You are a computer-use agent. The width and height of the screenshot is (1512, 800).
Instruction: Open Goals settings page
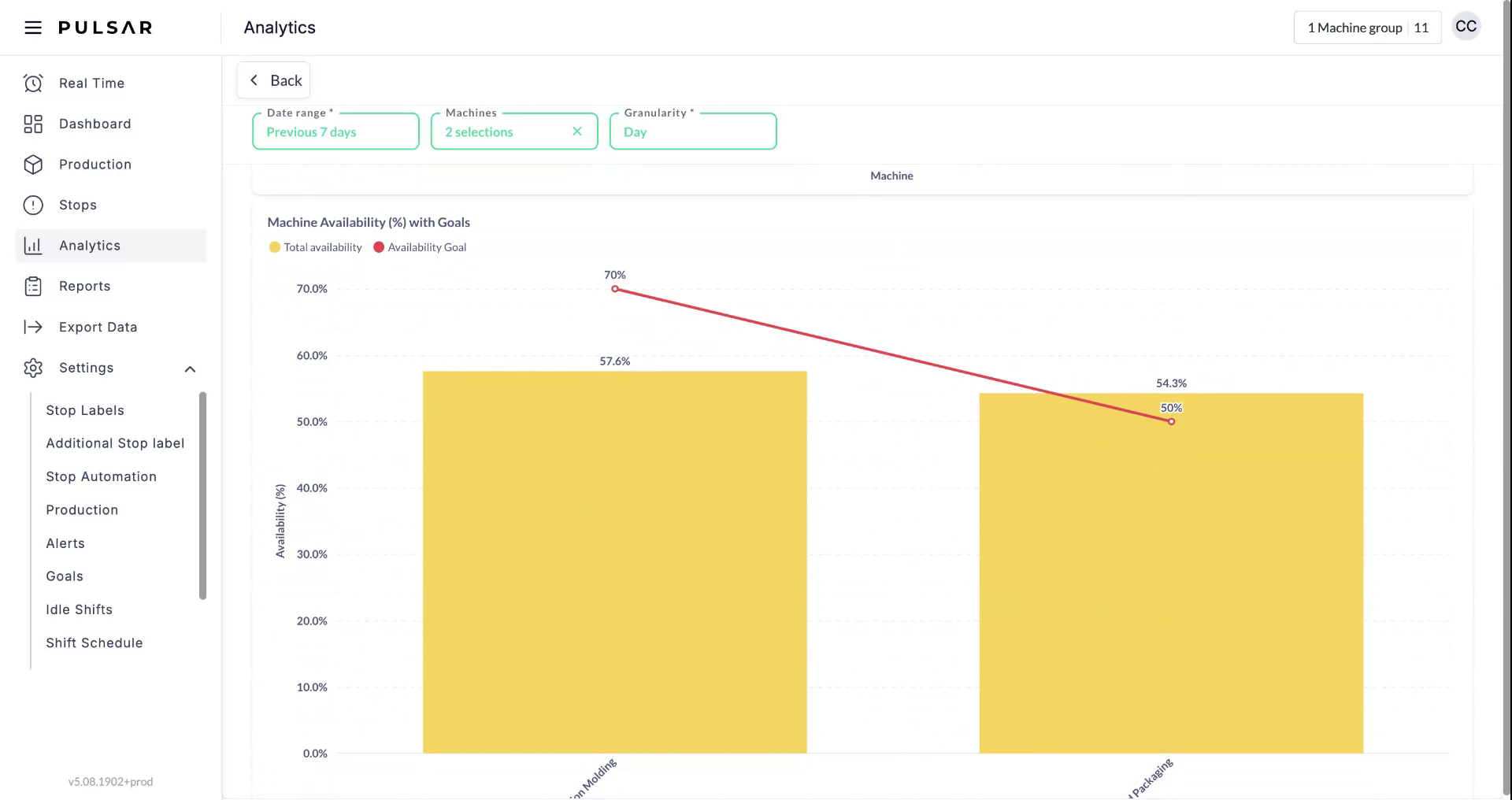coord(65,576)
